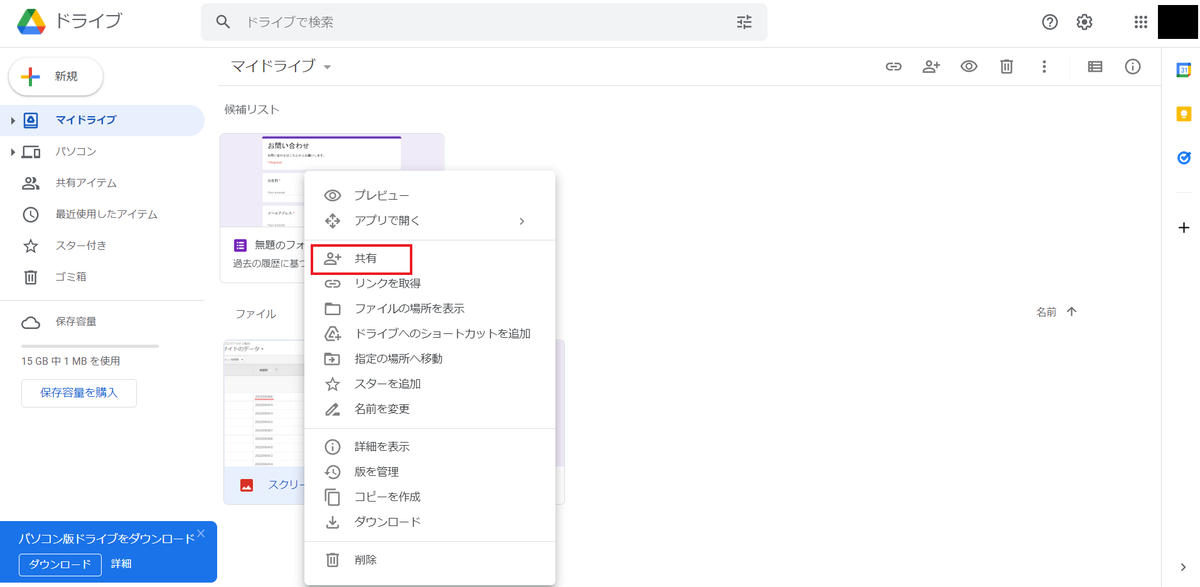Delete selection using the trash icon
The width and height of the screenshot is (1200, 587).
[1006, 66]
